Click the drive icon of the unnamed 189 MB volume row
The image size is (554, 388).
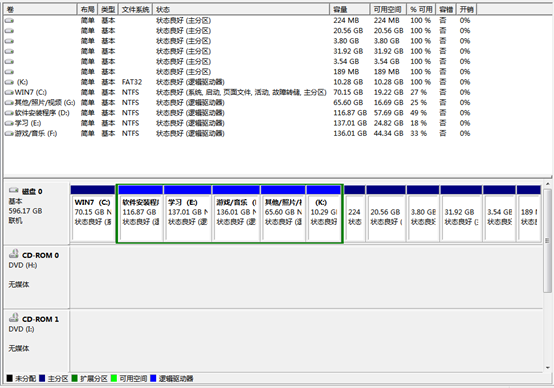pos(9,72)
